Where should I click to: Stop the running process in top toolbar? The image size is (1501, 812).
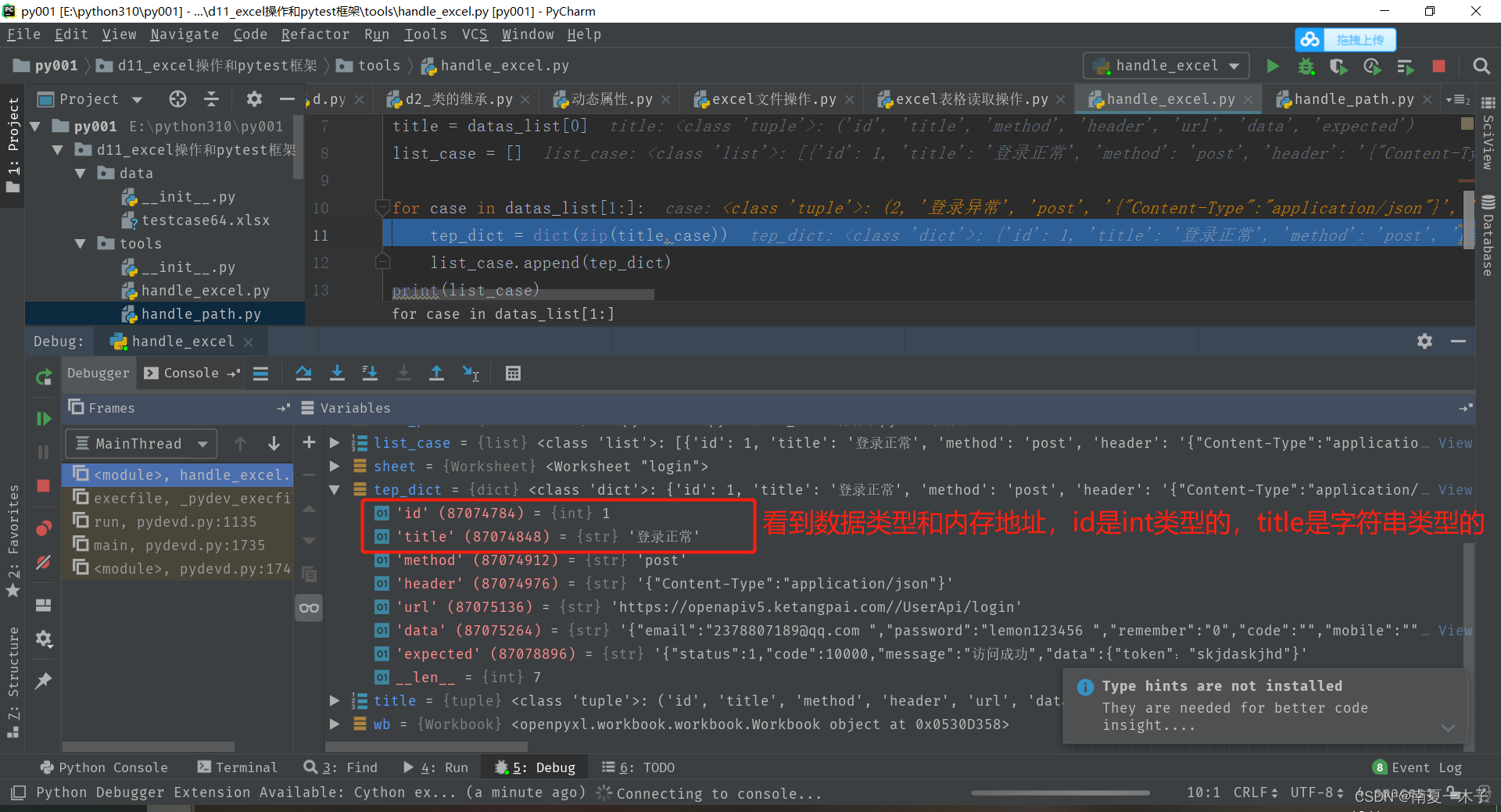click(1438, 66)
